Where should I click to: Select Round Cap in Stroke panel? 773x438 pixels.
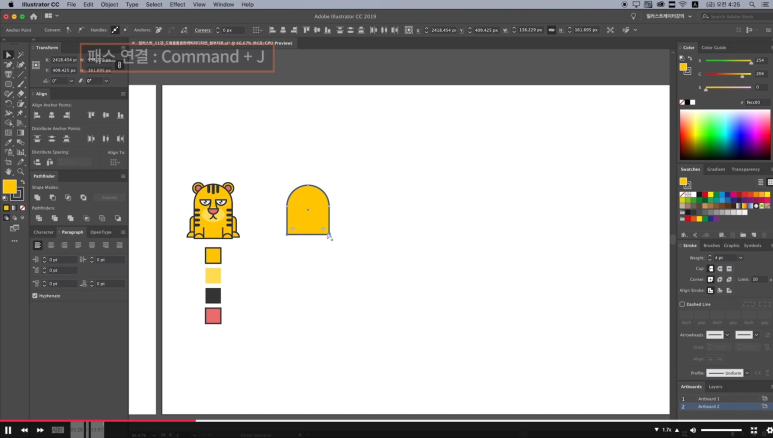(720, 269)
